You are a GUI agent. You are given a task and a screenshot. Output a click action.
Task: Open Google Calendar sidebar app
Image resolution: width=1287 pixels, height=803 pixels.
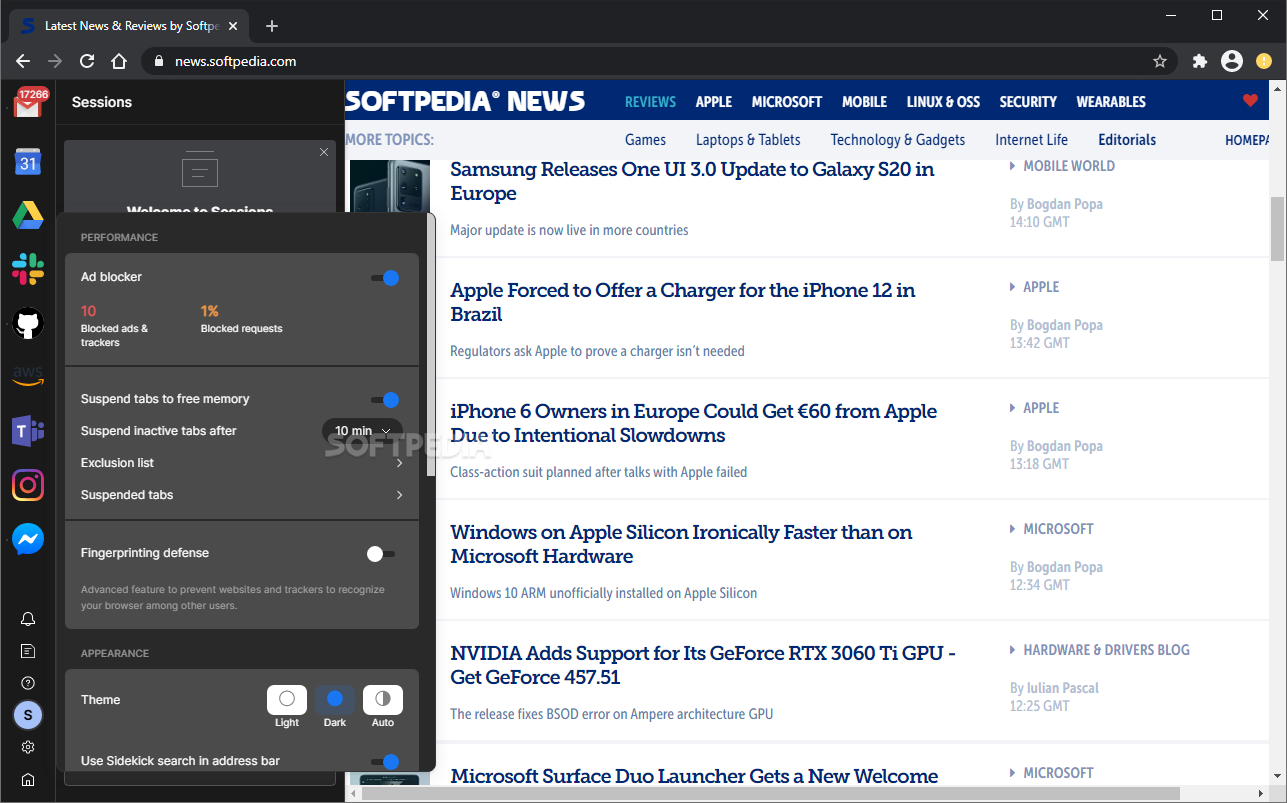(x=28, y=162)
